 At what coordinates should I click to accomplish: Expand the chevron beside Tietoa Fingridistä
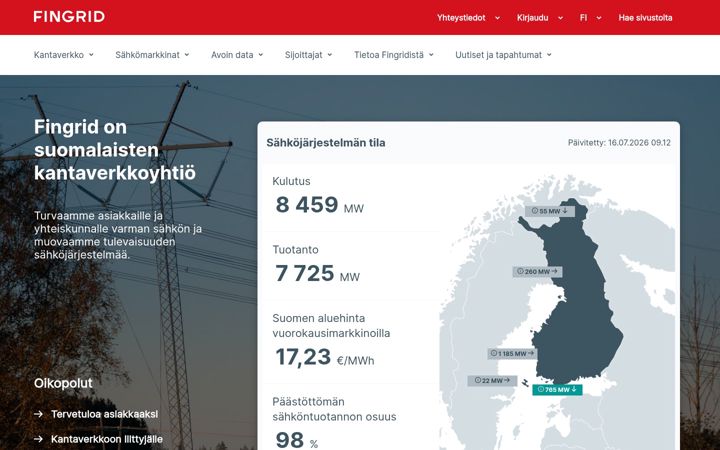[x=431, y=55]
